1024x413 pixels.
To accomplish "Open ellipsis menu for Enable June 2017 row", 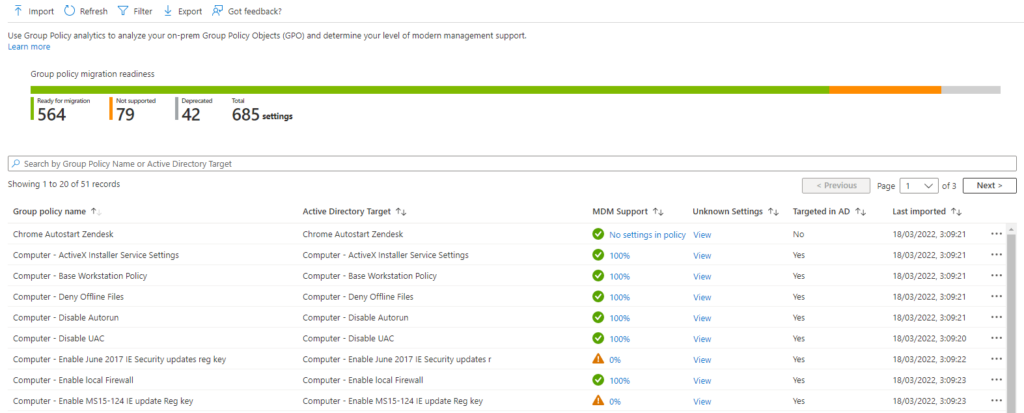I will (x=996, y=359).
